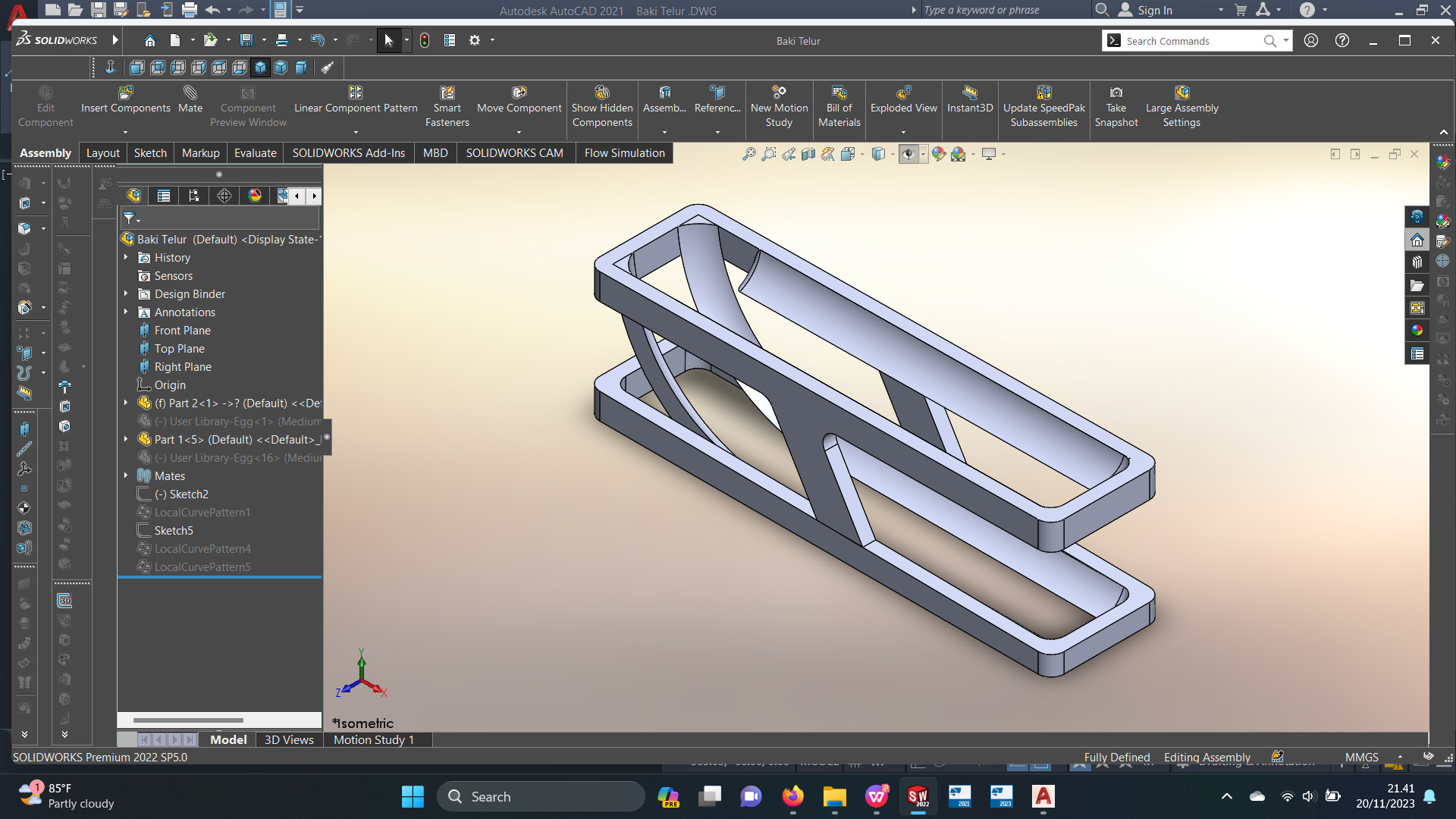Open the SOLIDWORKS Add-Ins tab
Screen dimensions: 1456x819
(x=349, y=153)
